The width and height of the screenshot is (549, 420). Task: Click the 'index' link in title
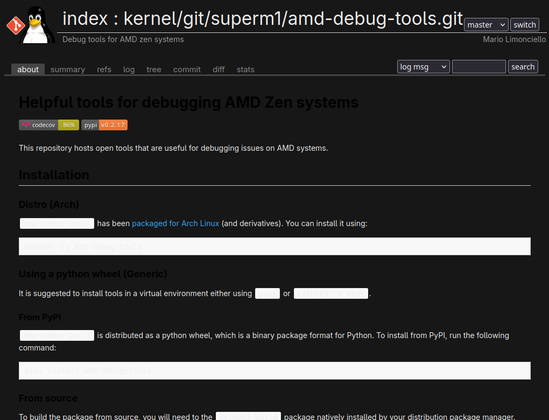pyautogui.click(x=85, y=19)
